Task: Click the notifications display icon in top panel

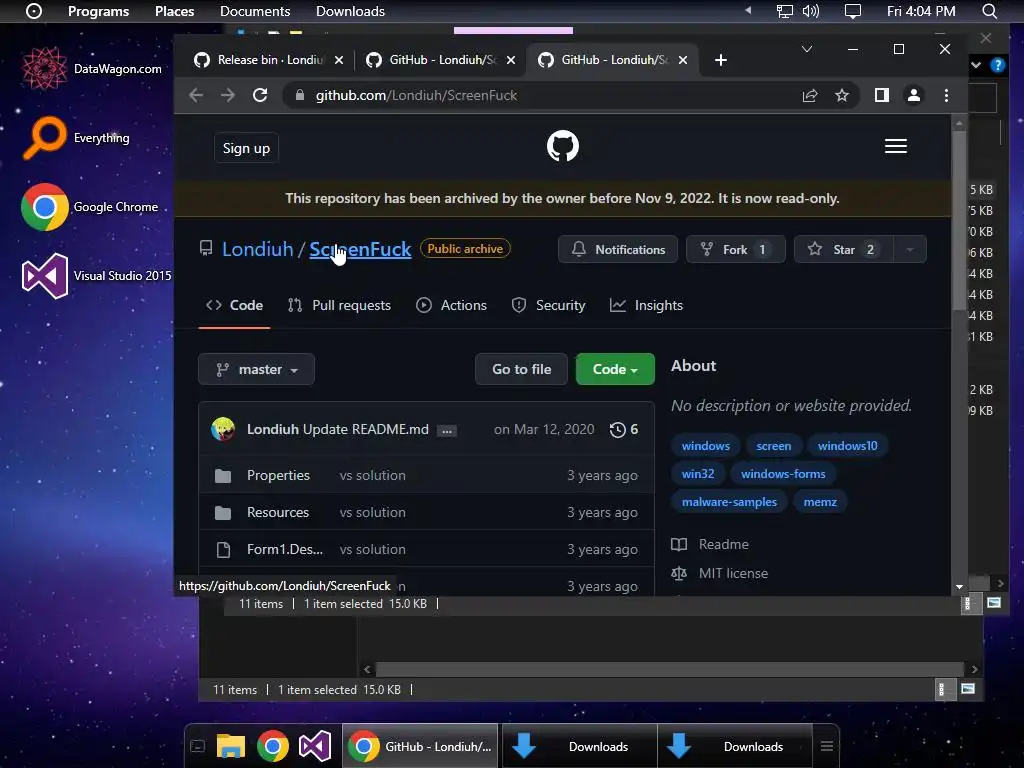Action: tap(852, 11)
